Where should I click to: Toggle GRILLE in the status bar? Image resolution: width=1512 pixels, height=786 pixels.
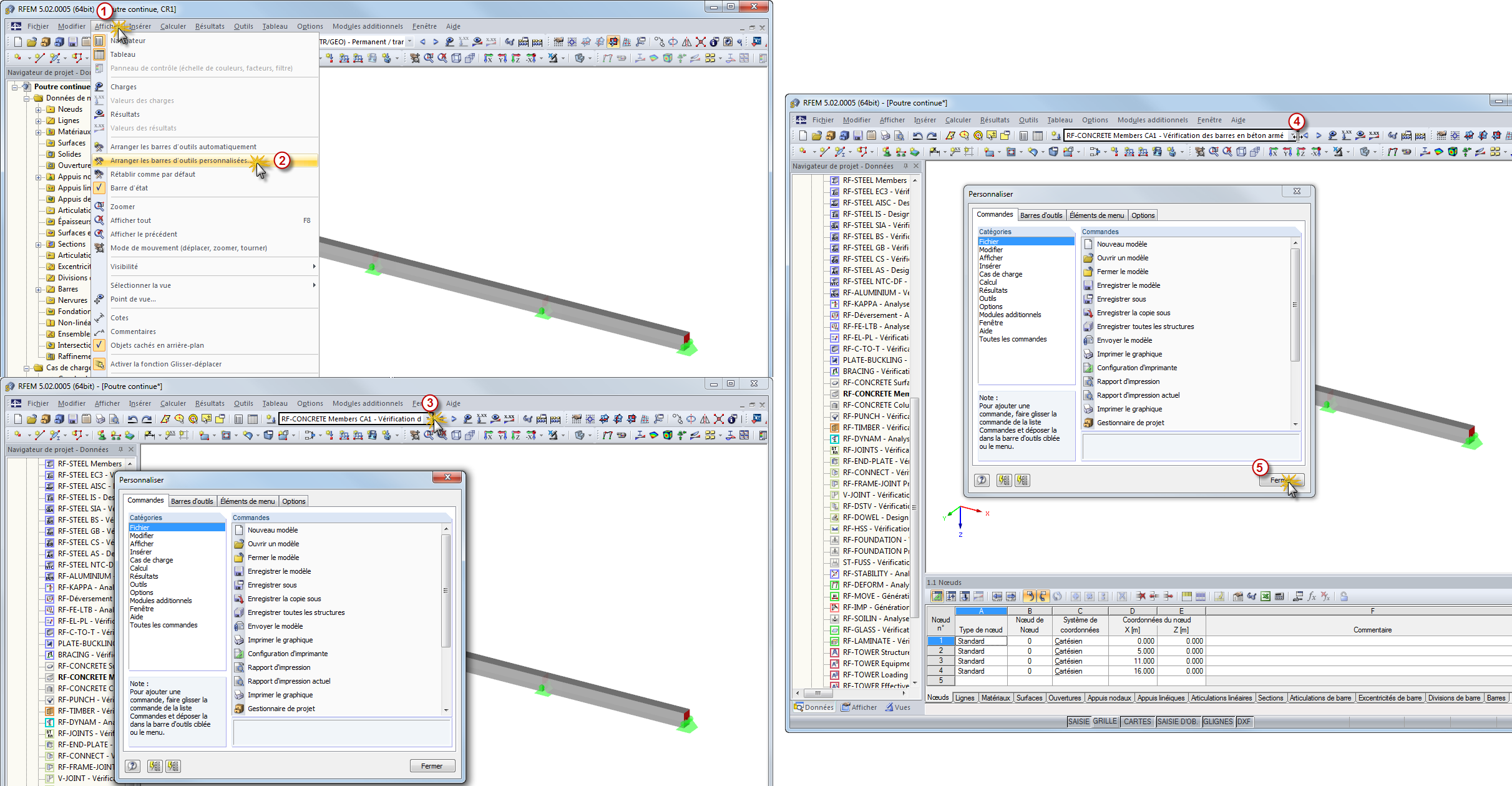(x=1105, y=722)
